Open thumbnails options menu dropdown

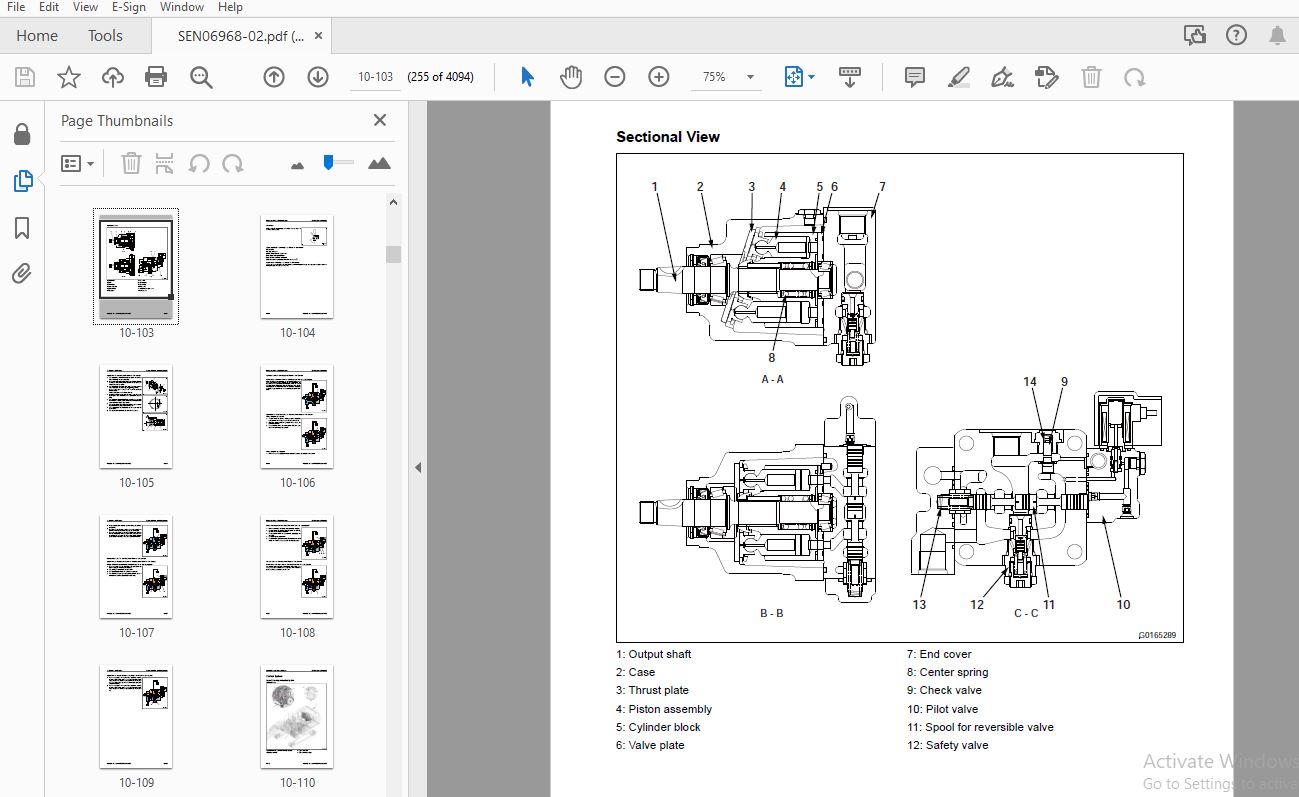(77, 163)
